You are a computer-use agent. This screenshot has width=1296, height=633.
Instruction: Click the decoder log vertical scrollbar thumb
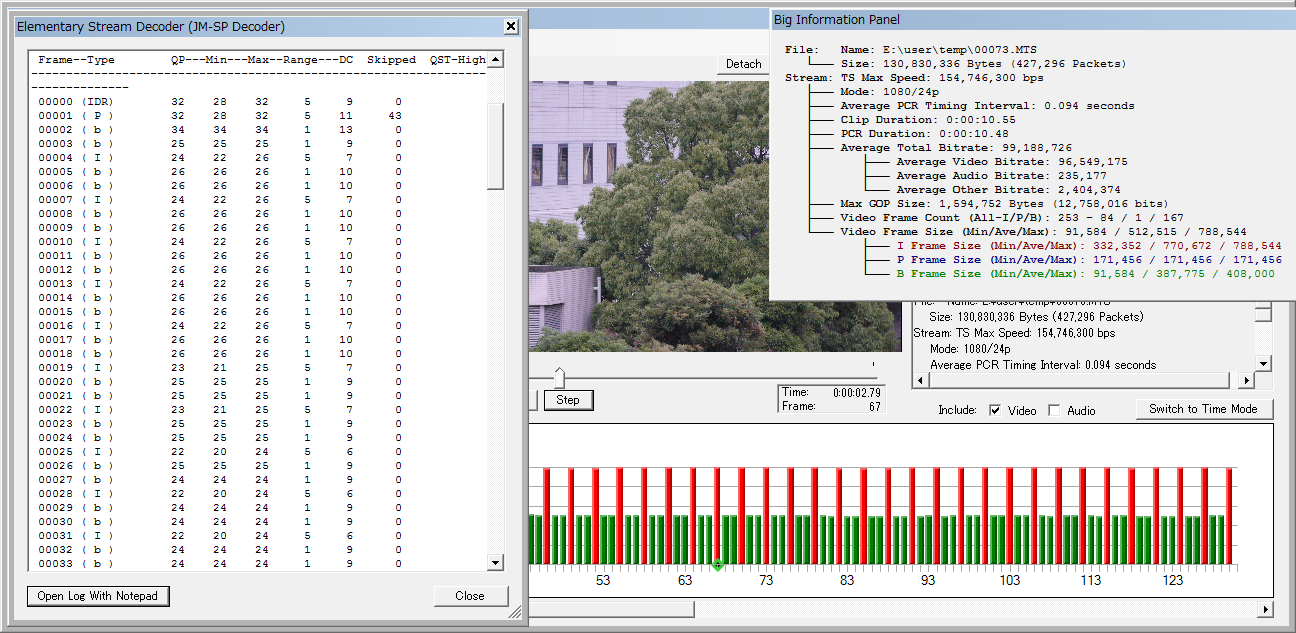coord(495,145)
